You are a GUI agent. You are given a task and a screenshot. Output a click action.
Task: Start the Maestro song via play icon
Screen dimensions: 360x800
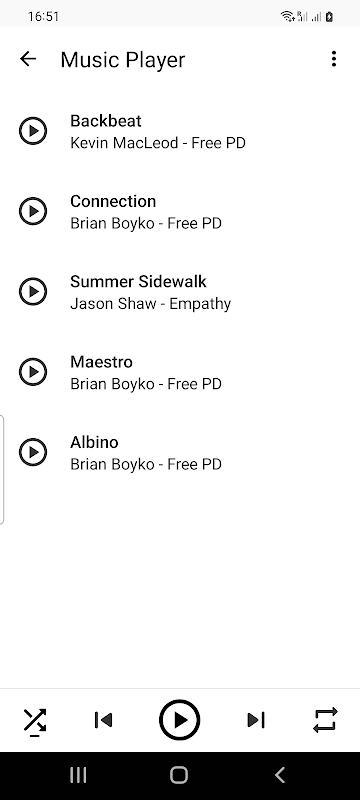[x=33, y=371]
